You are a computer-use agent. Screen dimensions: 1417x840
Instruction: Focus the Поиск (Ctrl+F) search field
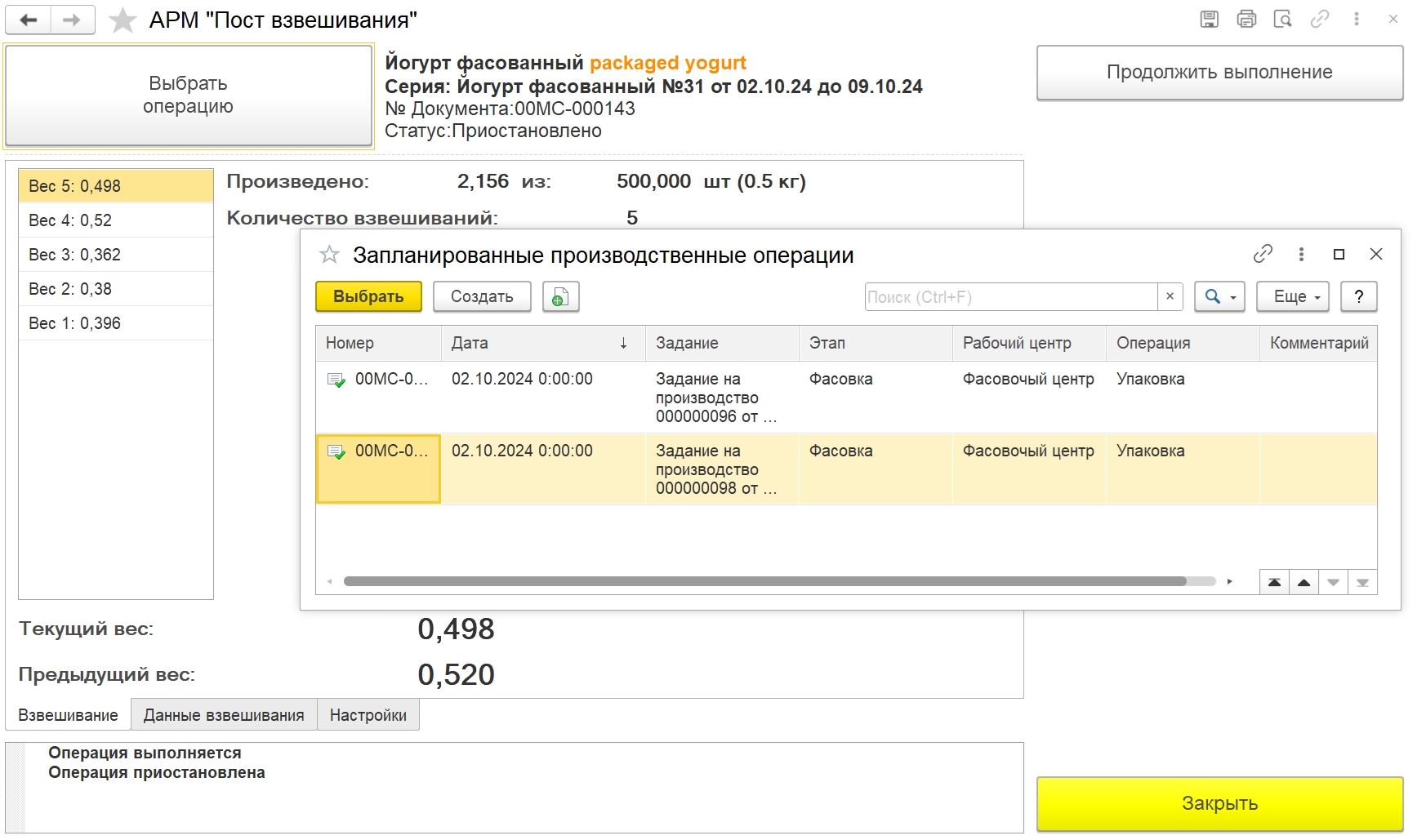pyautogui.click(x=1011, y=297)
